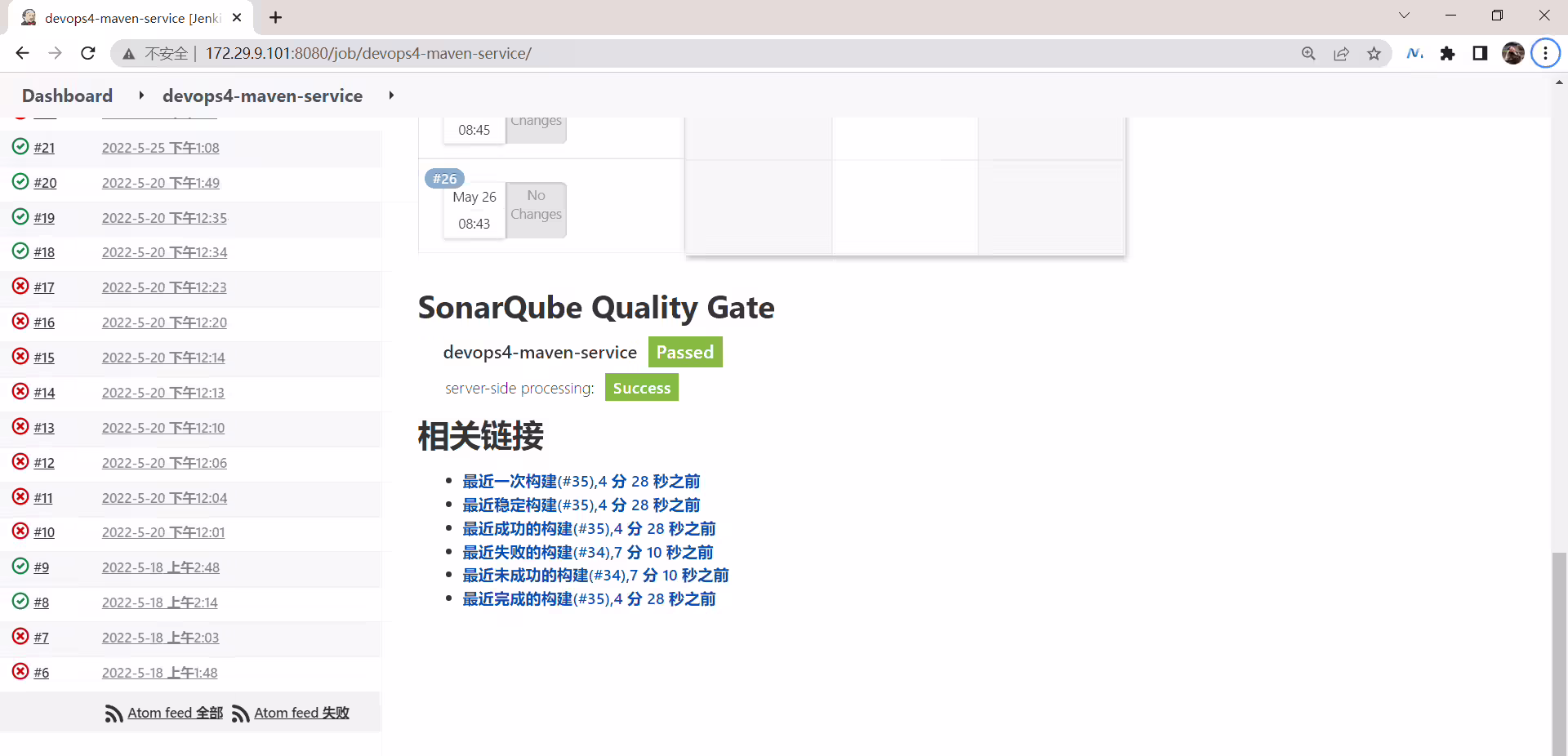Click the failed status icon for build #11

coord(20,496)
